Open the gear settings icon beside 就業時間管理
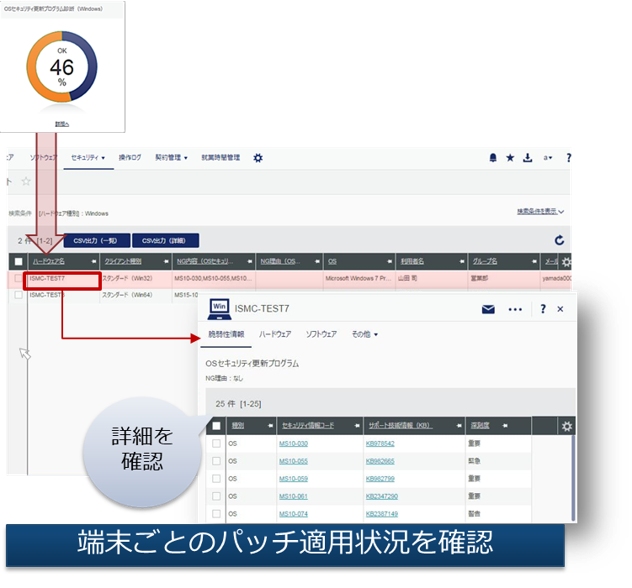The width and height of the screenshot is (632, 588). pyautogui.click(x=258, y=158)
